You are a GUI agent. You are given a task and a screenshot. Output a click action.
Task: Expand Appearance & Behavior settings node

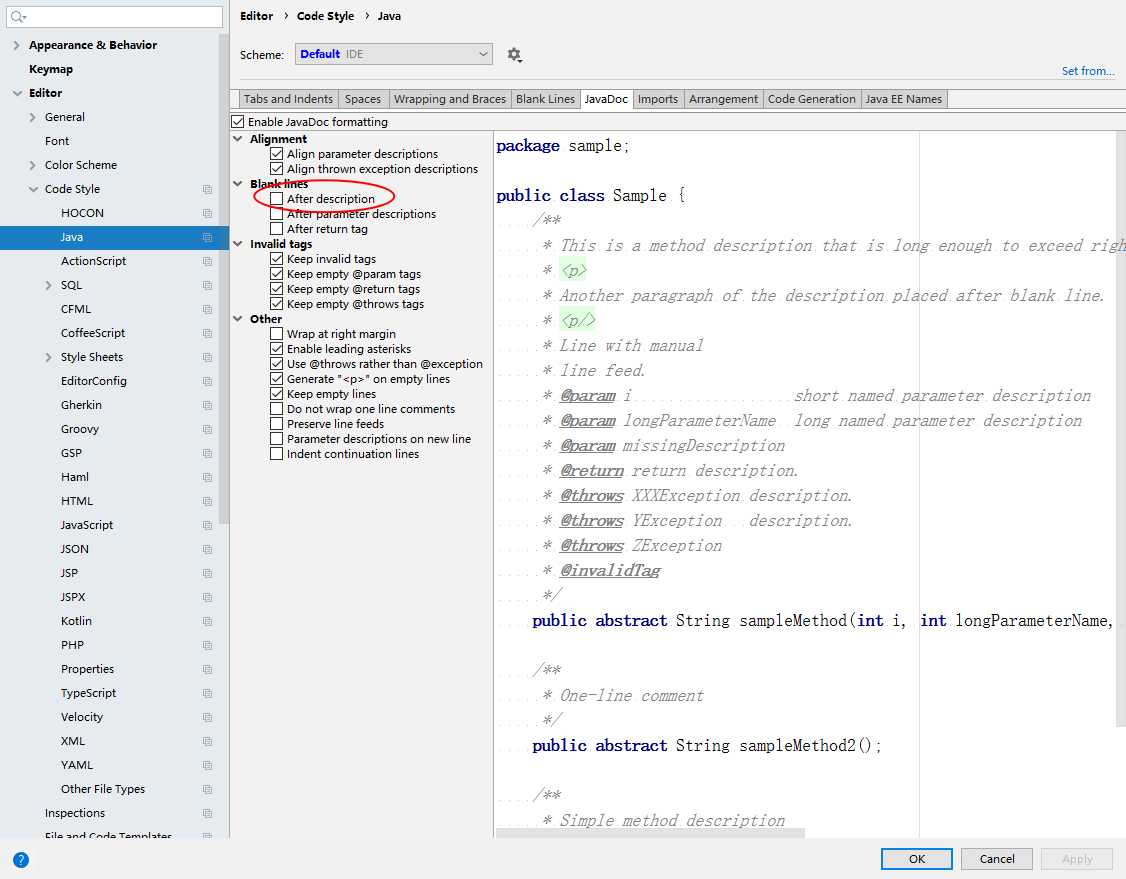(17, 45)
